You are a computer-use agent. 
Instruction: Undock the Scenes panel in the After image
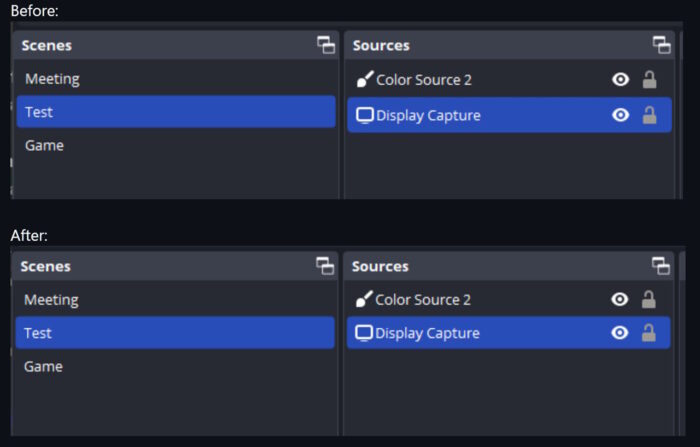[325, 266]
